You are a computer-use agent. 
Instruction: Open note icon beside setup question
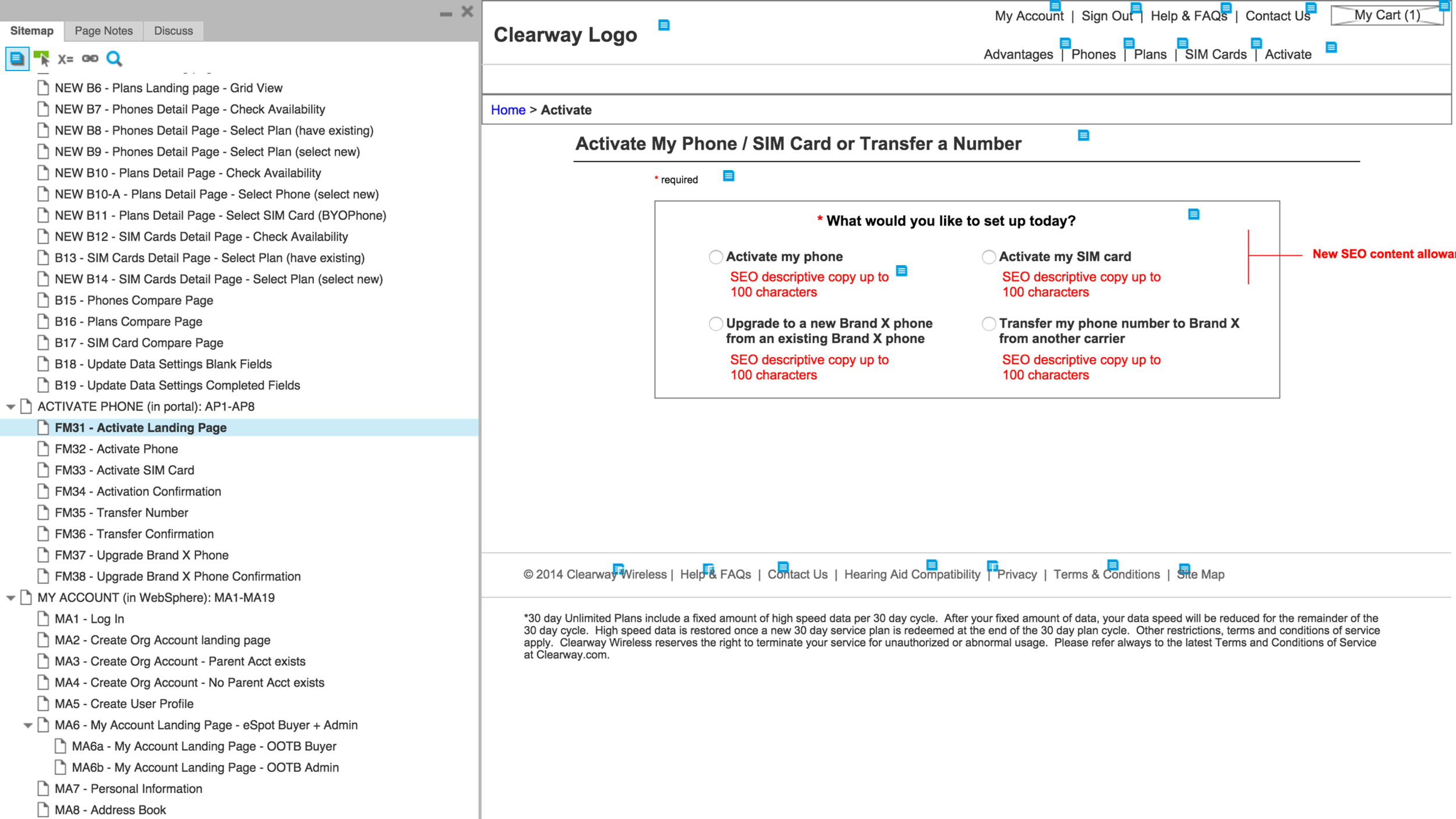pyautogui.click(x=1194, y=214)
